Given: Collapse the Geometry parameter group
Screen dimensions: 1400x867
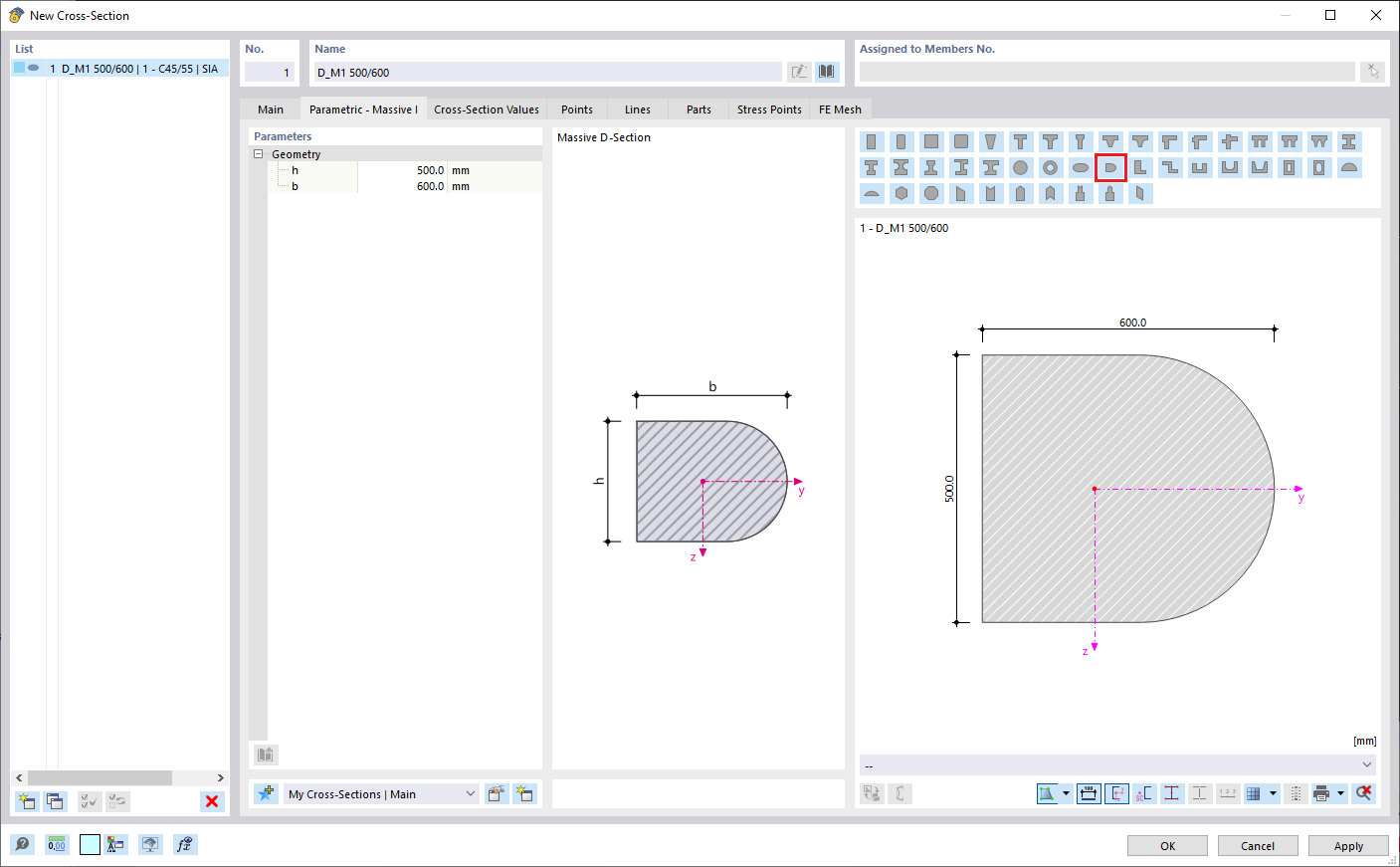Looking at the screenshot, I should pyautogui.click(x=259, y=154).
